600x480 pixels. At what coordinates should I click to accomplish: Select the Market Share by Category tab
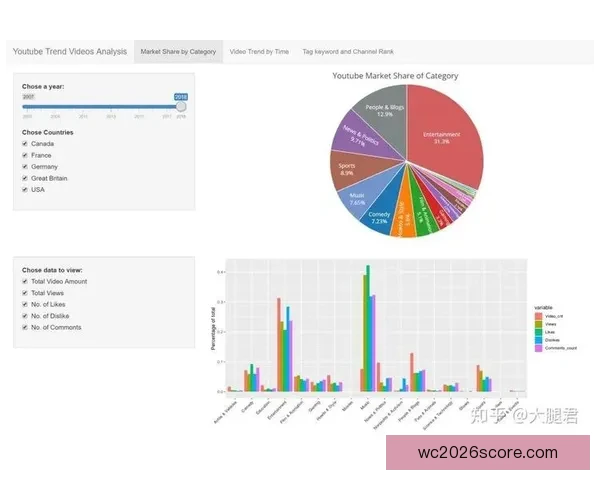click(178, 50)
